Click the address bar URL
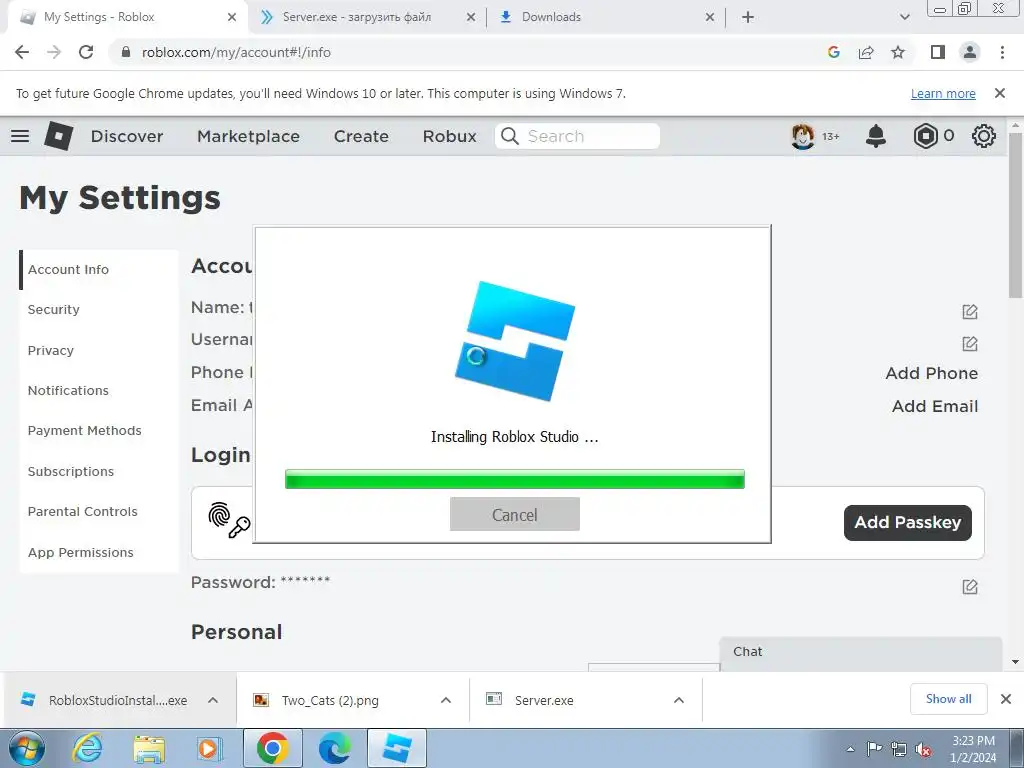This screenshot has width=1024, height=768. tap(236, 52)
